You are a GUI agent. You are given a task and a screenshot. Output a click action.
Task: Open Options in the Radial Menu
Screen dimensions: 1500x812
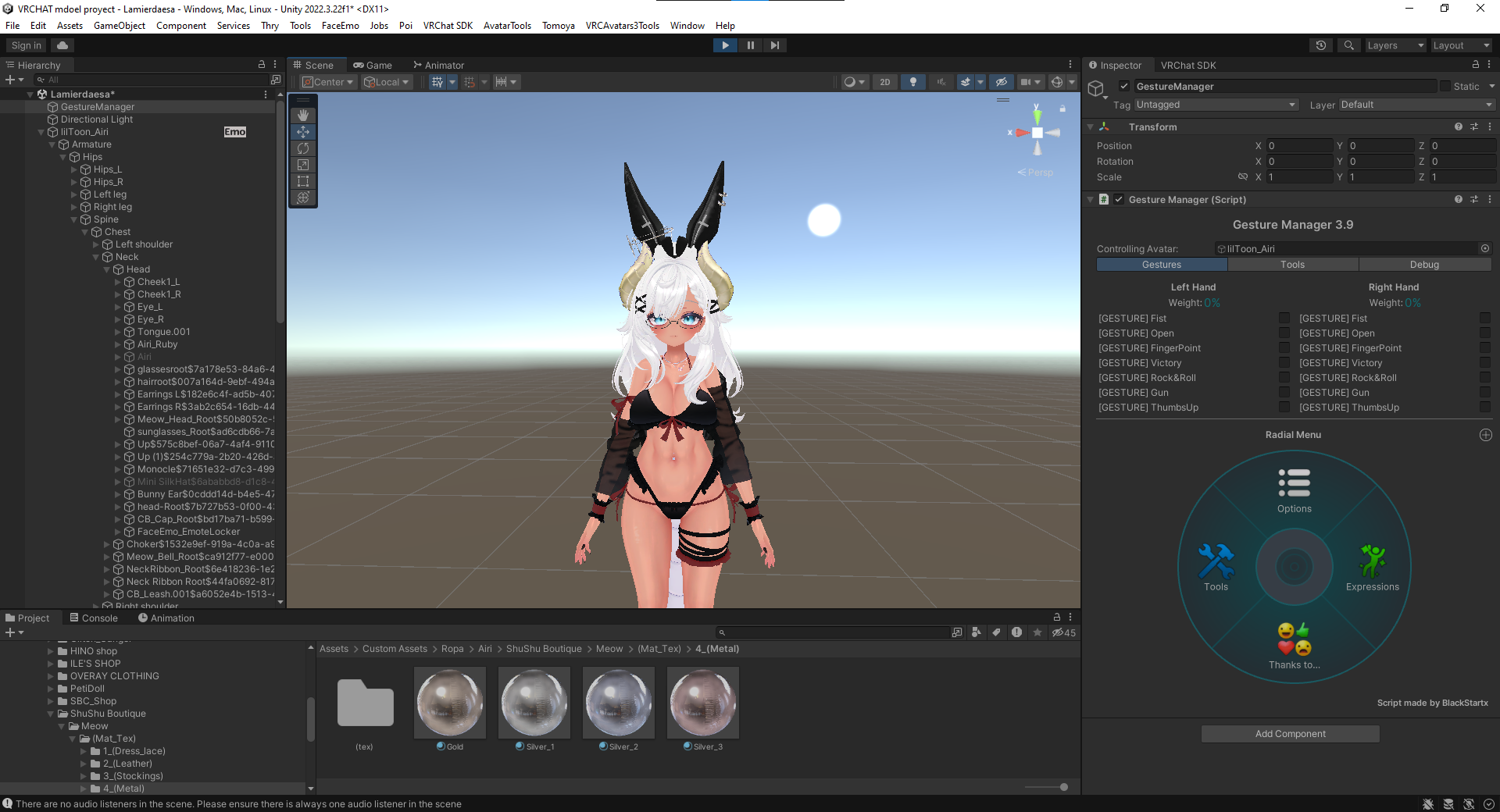tap(1294, 490)
